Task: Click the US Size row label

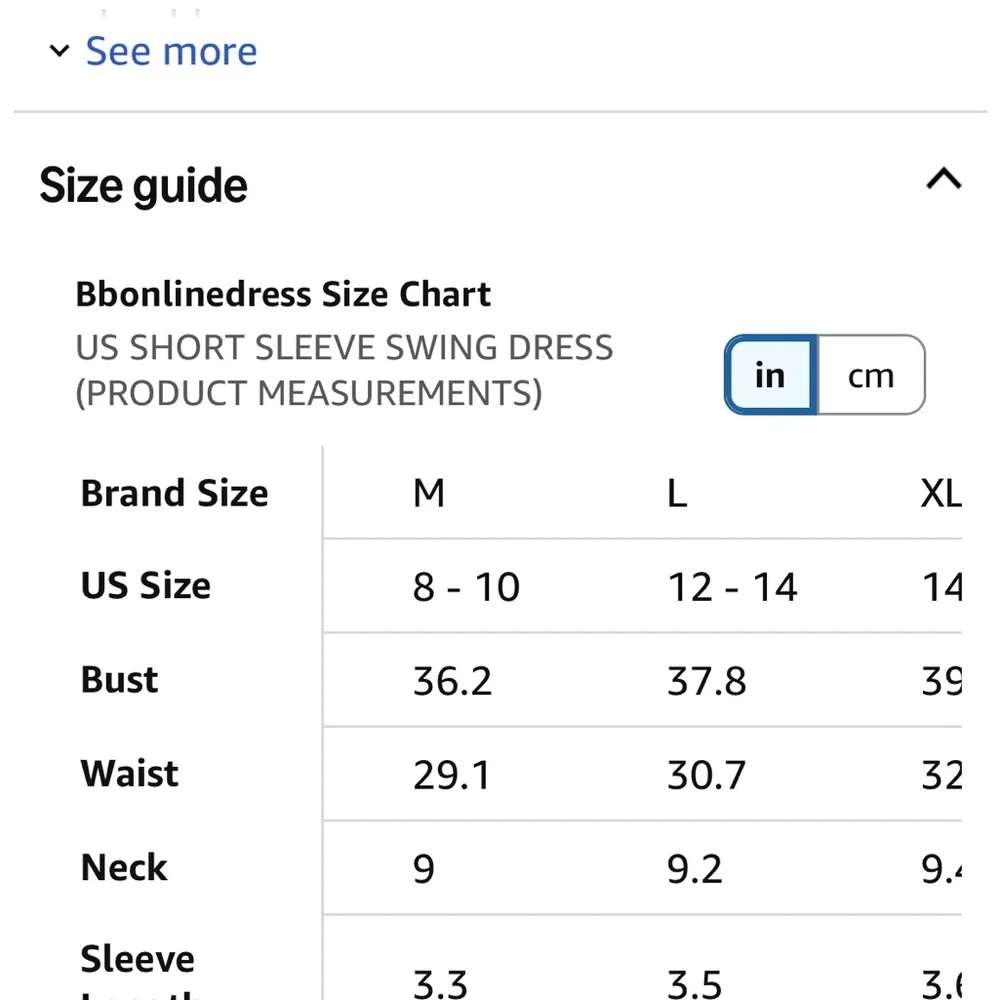Action: [x=146, y=586]
